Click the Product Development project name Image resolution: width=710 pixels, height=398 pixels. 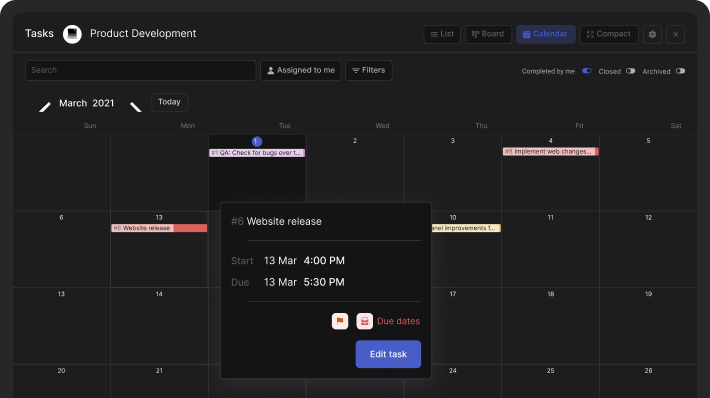143,34
